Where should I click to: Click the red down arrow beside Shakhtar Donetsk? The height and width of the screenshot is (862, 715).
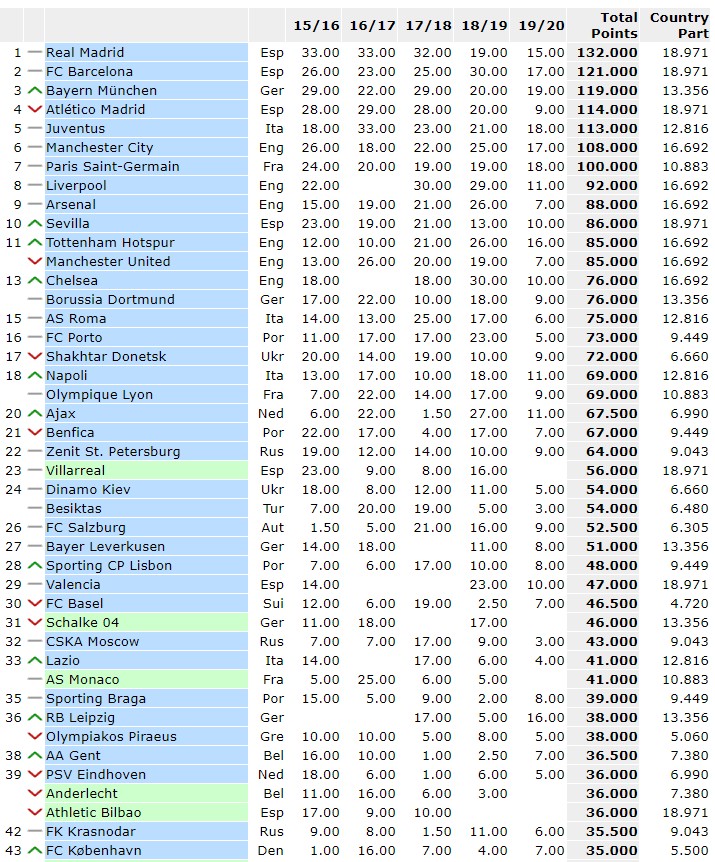click(35, 357)
